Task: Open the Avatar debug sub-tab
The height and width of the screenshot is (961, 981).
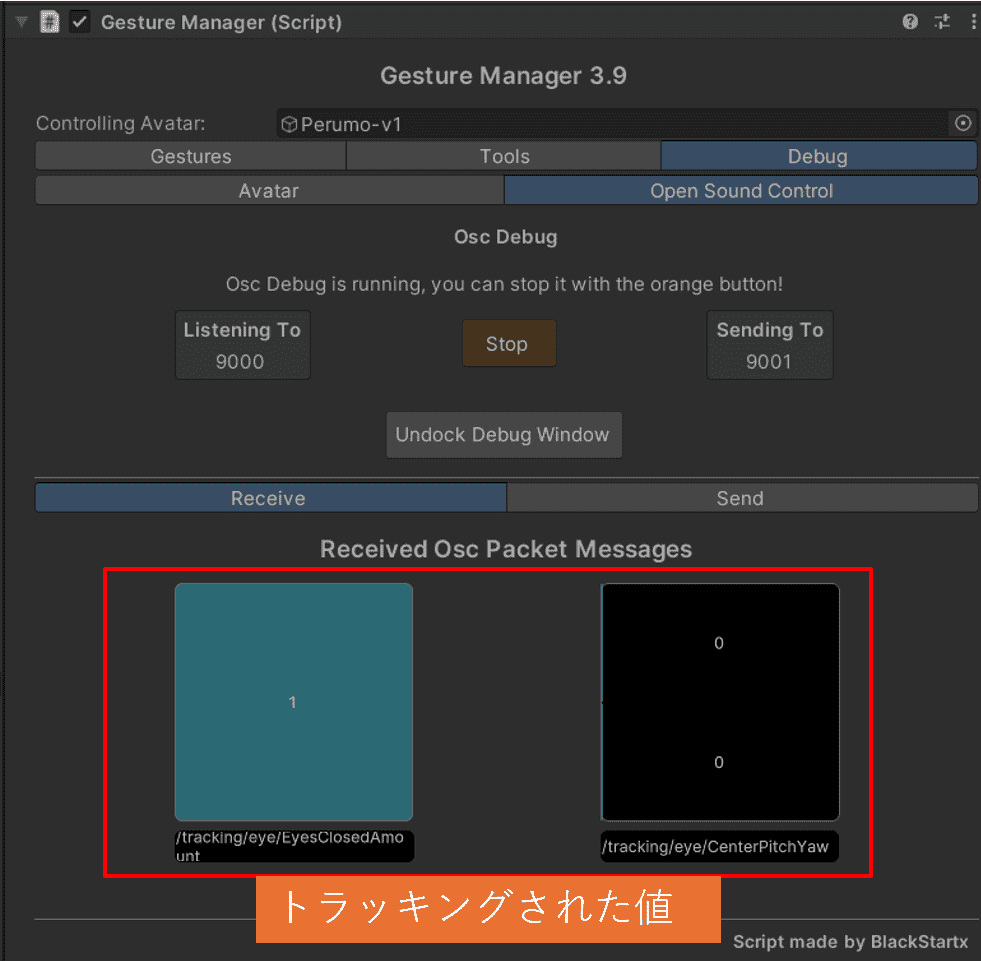Action: [268, 190]
